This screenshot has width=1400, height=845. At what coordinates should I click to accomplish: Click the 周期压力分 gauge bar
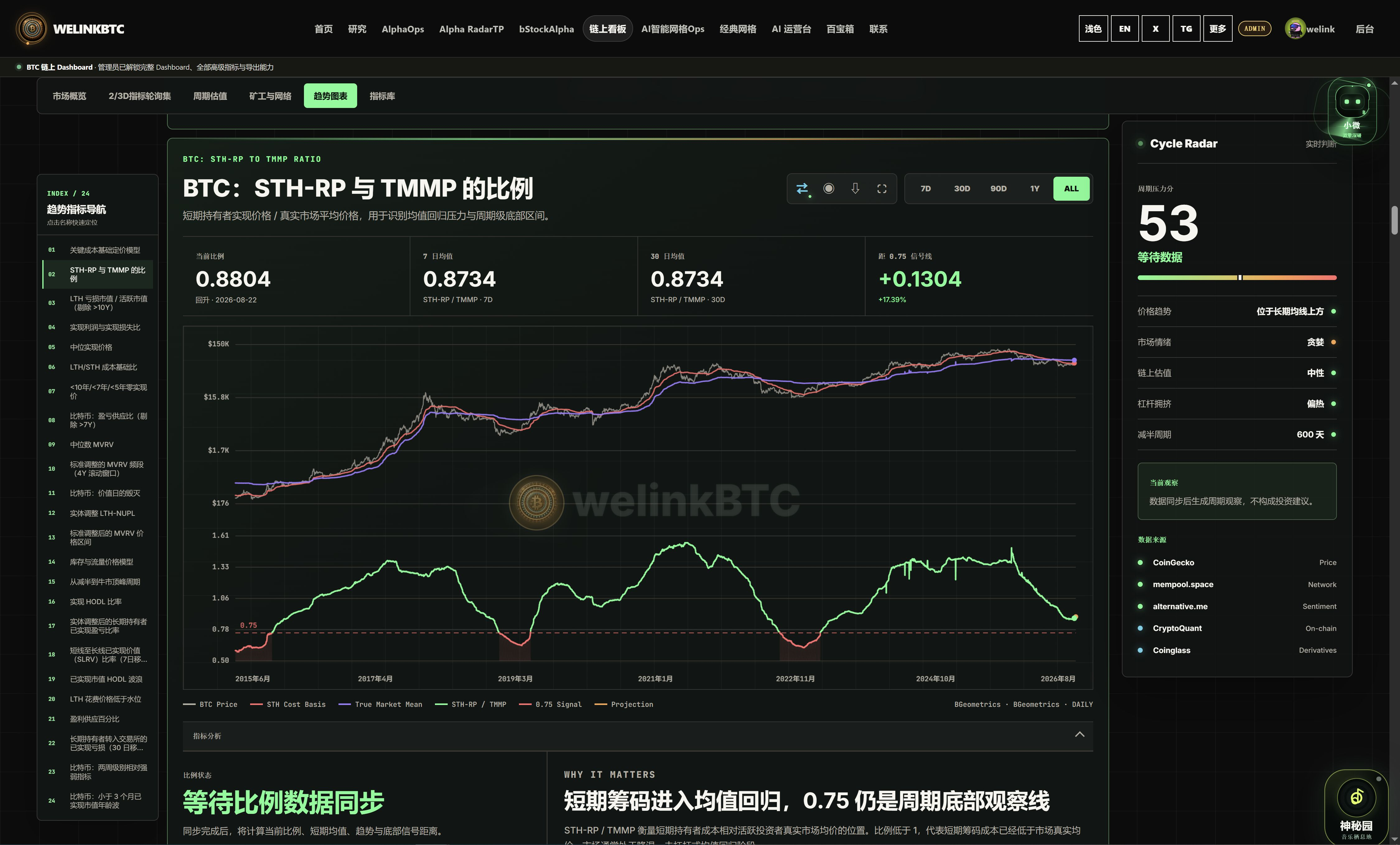point(1237,278)
